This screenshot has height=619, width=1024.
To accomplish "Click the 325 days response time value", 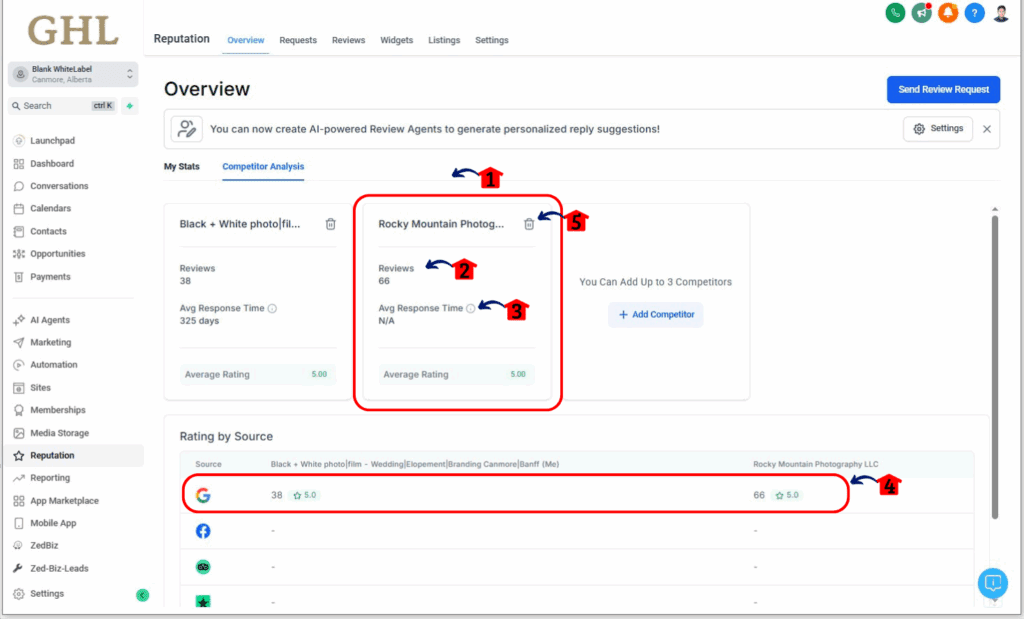I will [199, 321].
